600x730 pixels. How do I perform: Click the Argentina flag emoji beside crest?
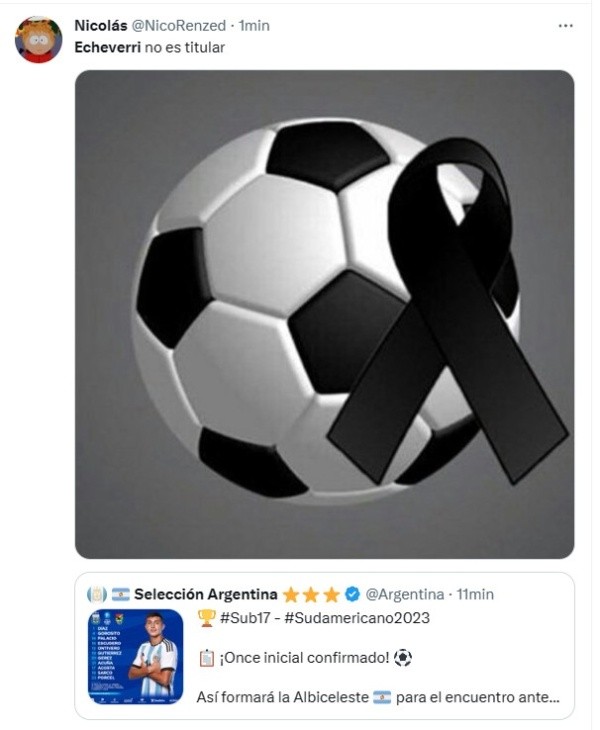coord(121,595)
